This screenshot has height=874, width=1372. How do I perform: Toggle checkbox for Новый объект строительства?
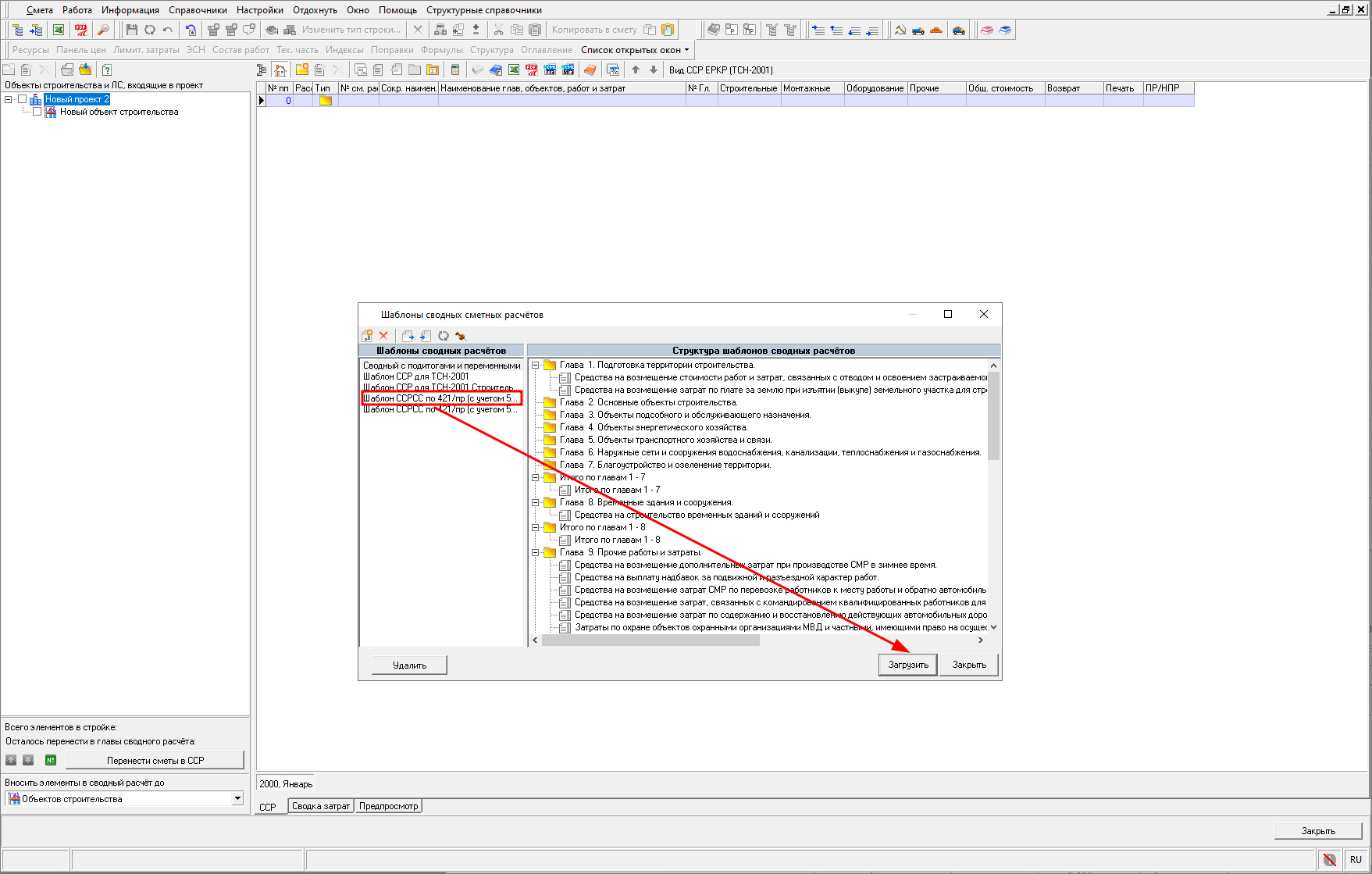click(37, 112)
